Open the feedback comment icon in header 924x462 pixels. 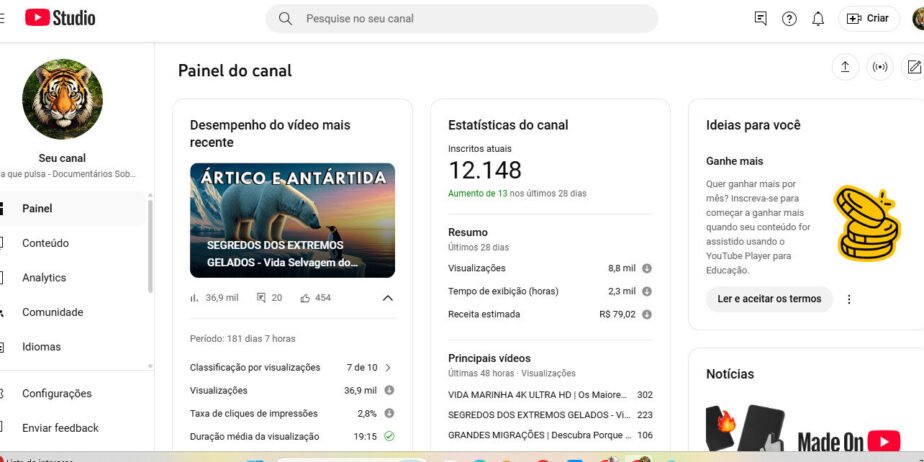tap(761, 19)
